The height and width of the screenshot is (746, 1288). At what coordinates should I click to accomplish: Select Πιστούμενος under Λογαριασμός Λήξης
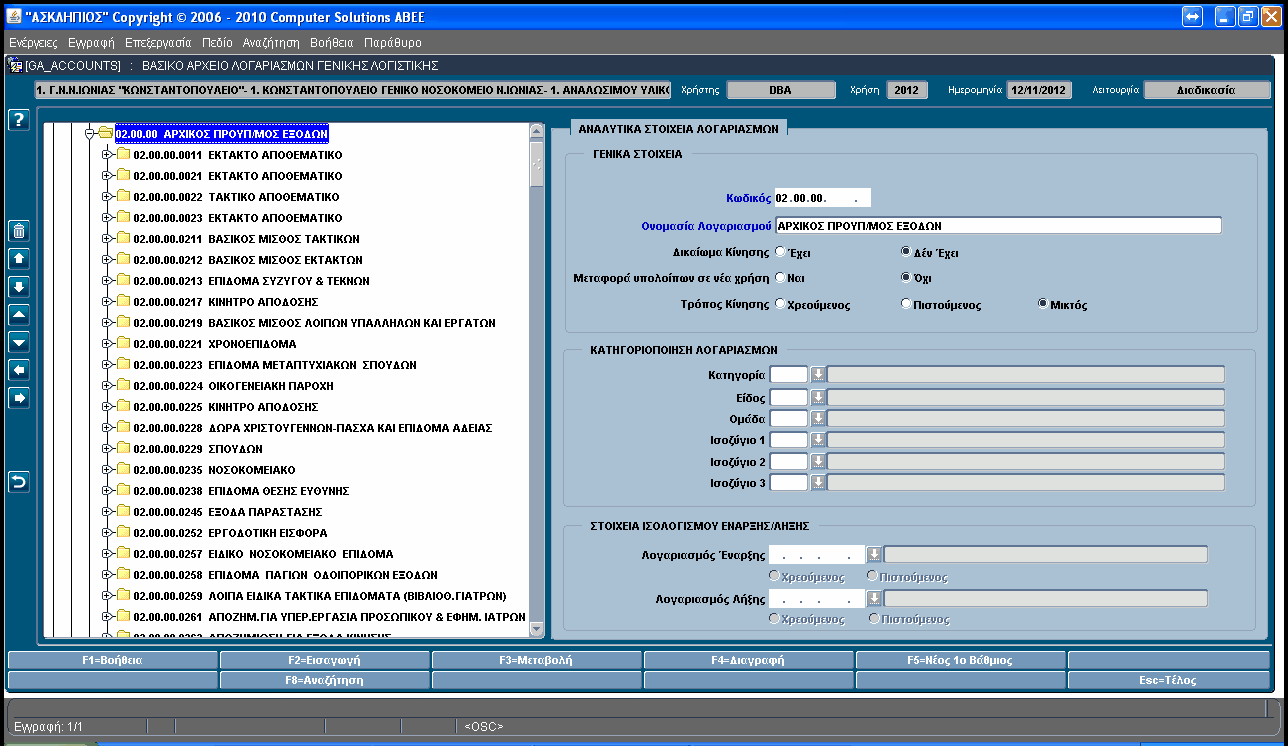tap(874, 619)
